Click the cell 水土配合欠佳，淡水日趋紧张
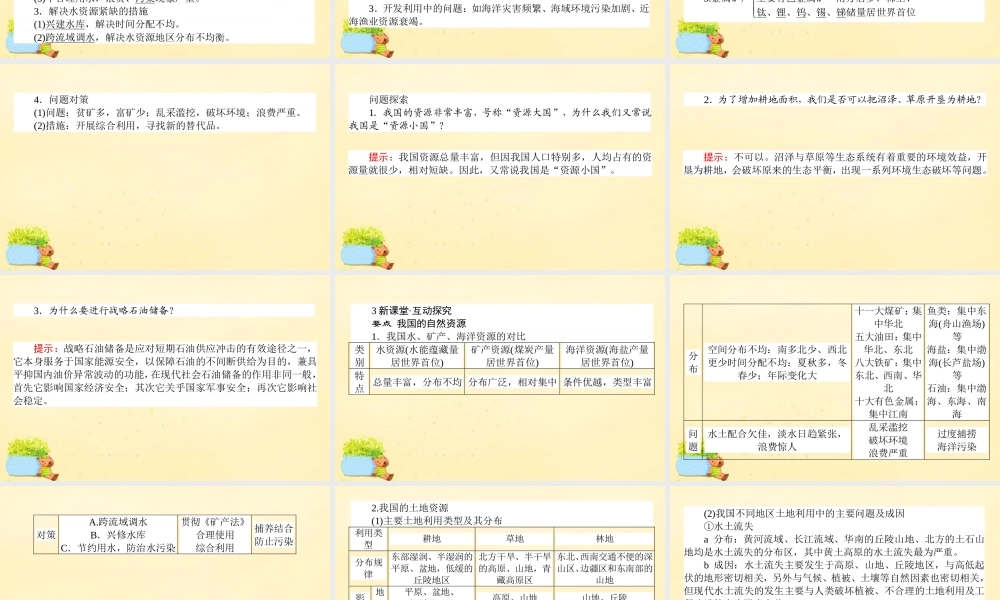This screenshot has width=1000, height=600. (777, 440)
